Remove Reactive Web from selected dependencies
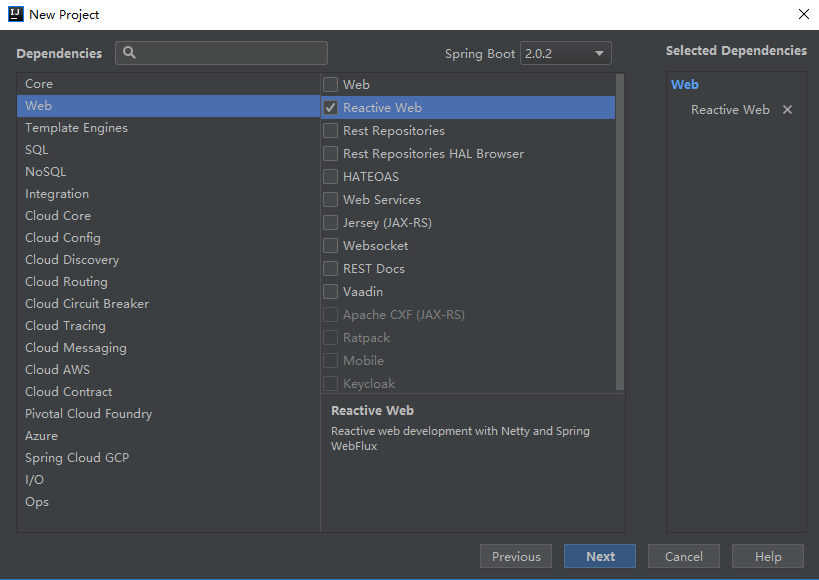The height and width of the screenshot is (580, 819). coord(787,109)
